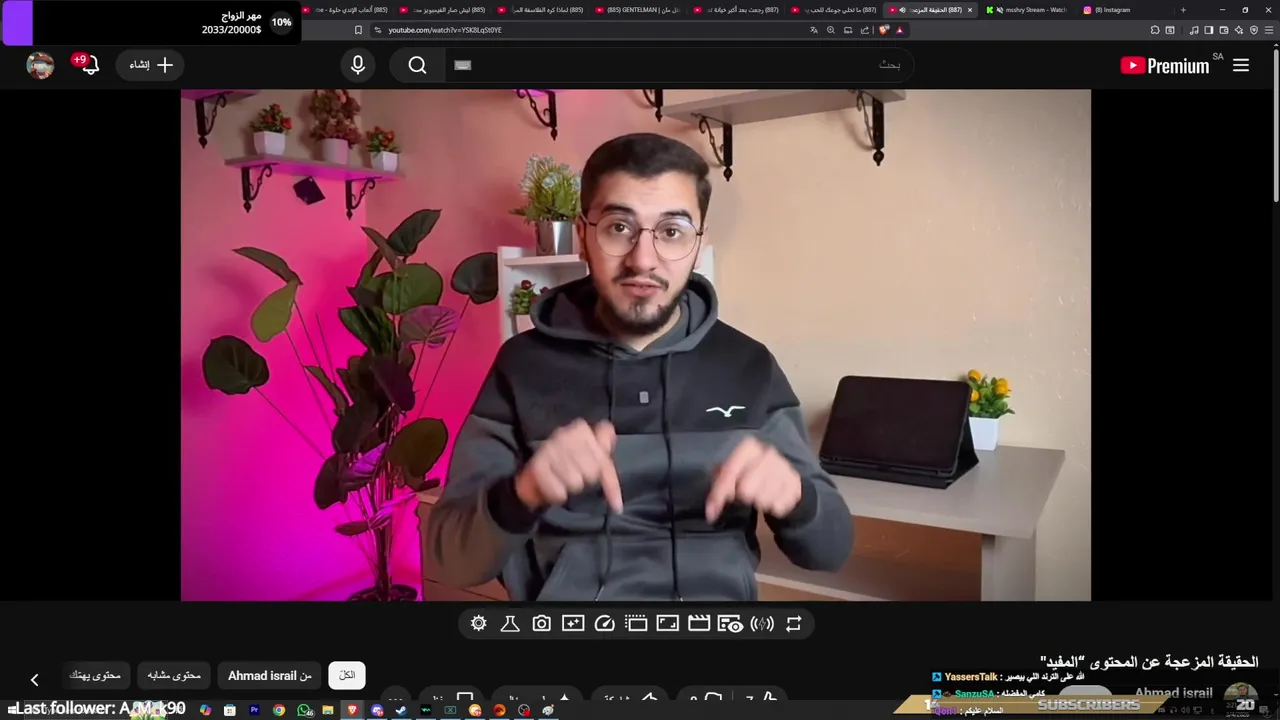Click the sparkle enhancement icon in toolbar
Image resolution: width=1280 pixels, height=720 pixels.
573,624
